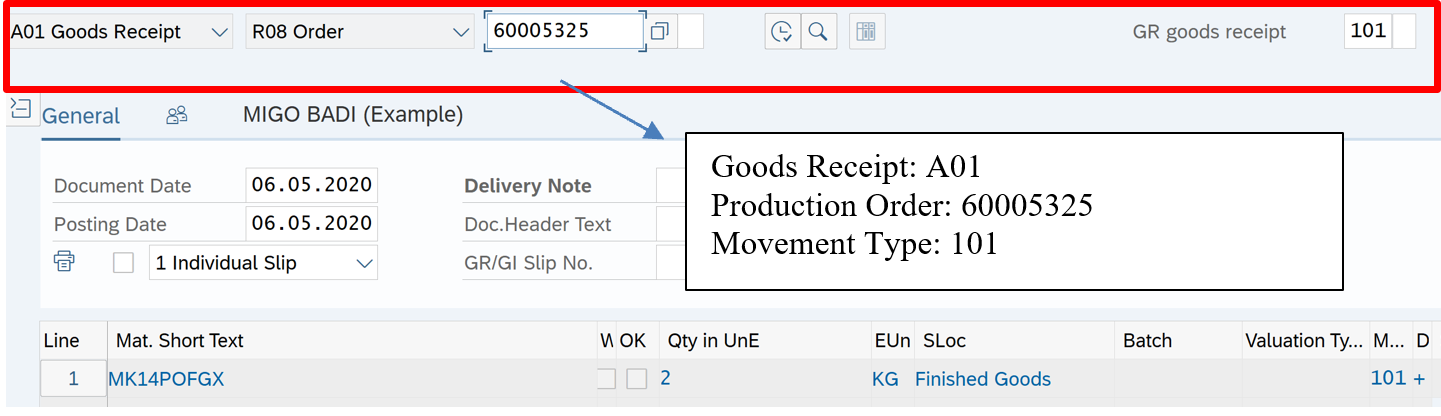Viewport: 1441px width, 416px height.
Task: Open the MIGO BADI (Example) tab
Action: pos(353,115)
